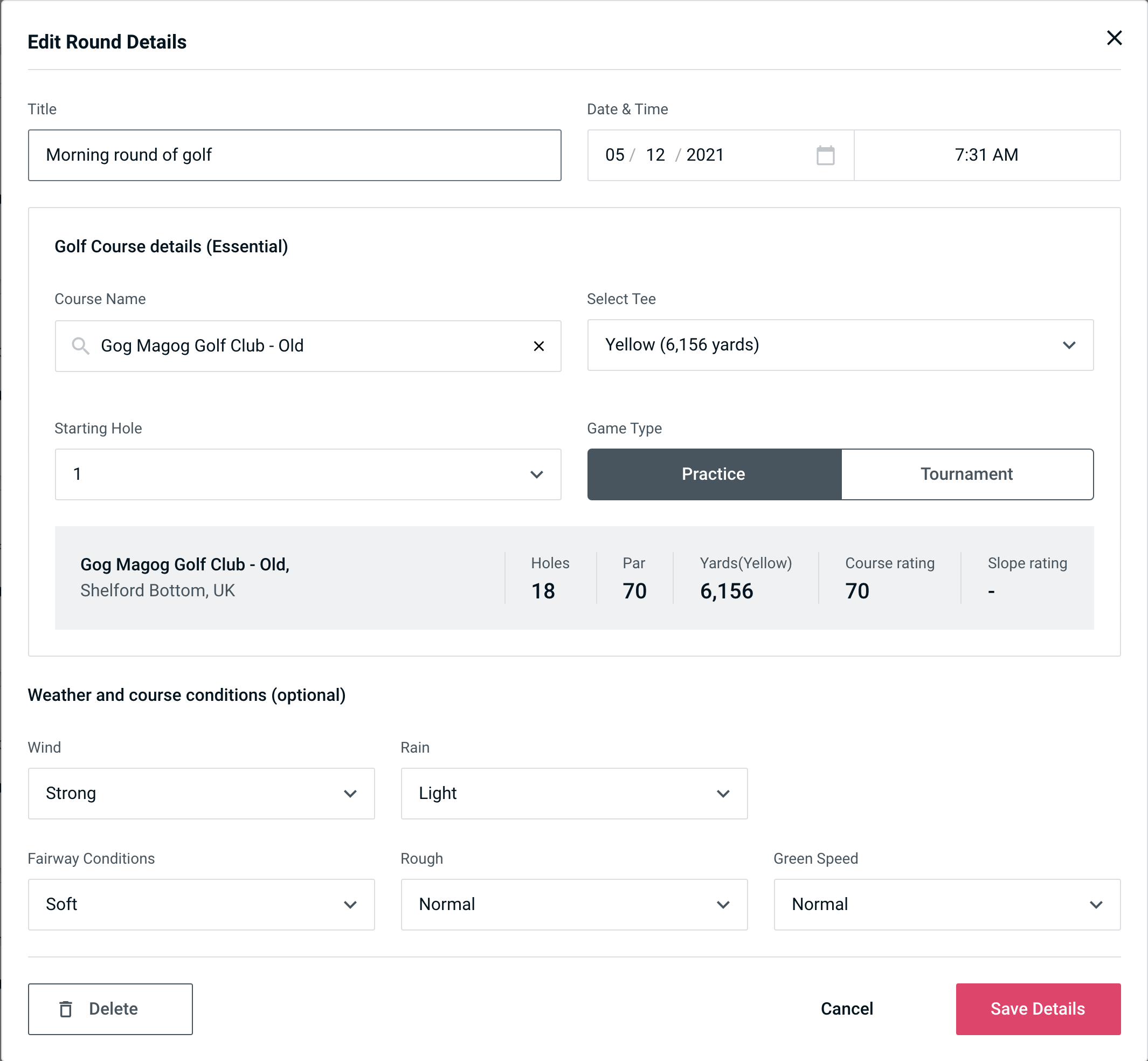Click the calendar icon to change date
This screenshot has height=1061, width=1148.
pyautogui.click(x=826, y=156)
